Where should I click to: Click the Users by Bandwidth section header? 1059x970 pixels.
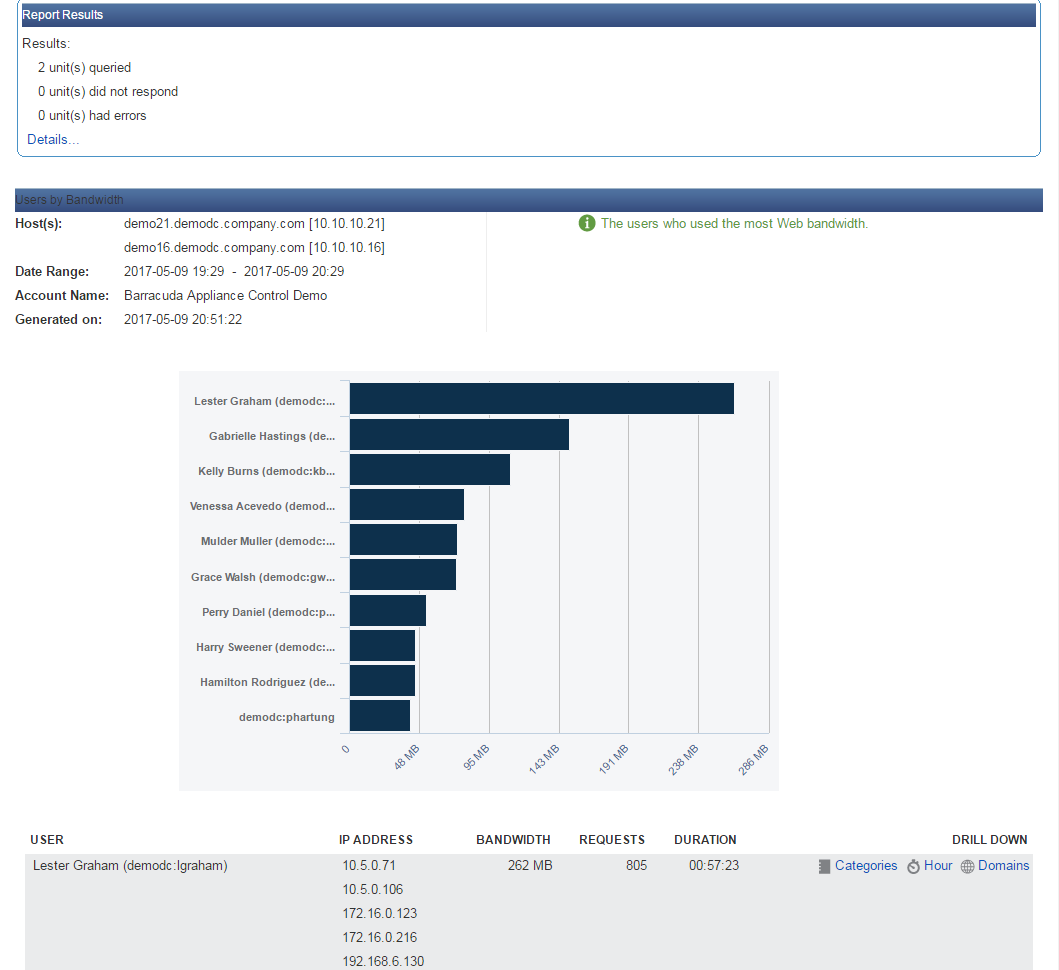(529, 200)
